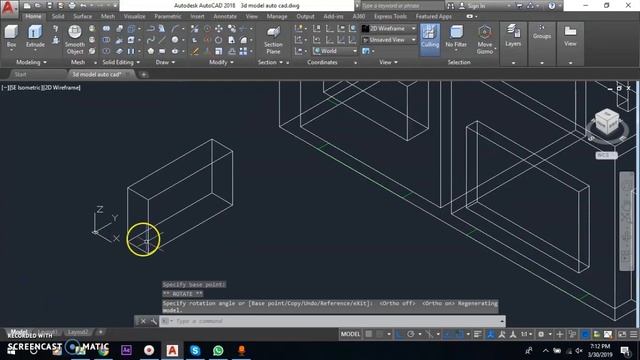Viewport: 640px width, 360px height.
Task: Add a new drawing tab with plus
Action: point(144,74)
